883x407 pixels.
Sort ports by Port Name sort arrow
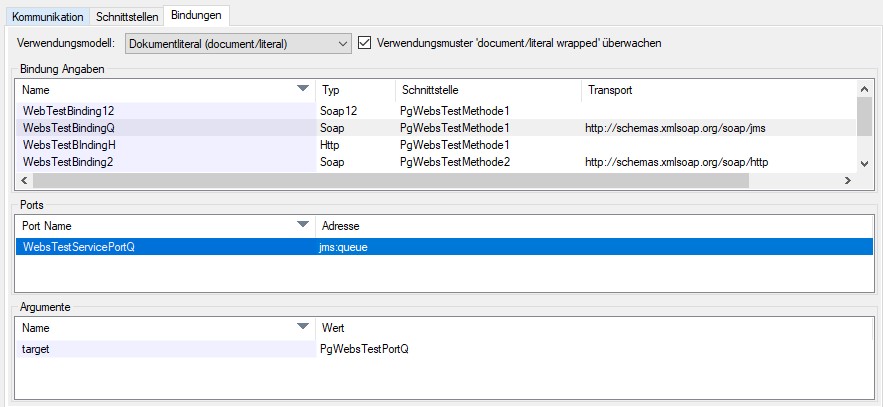303,226
